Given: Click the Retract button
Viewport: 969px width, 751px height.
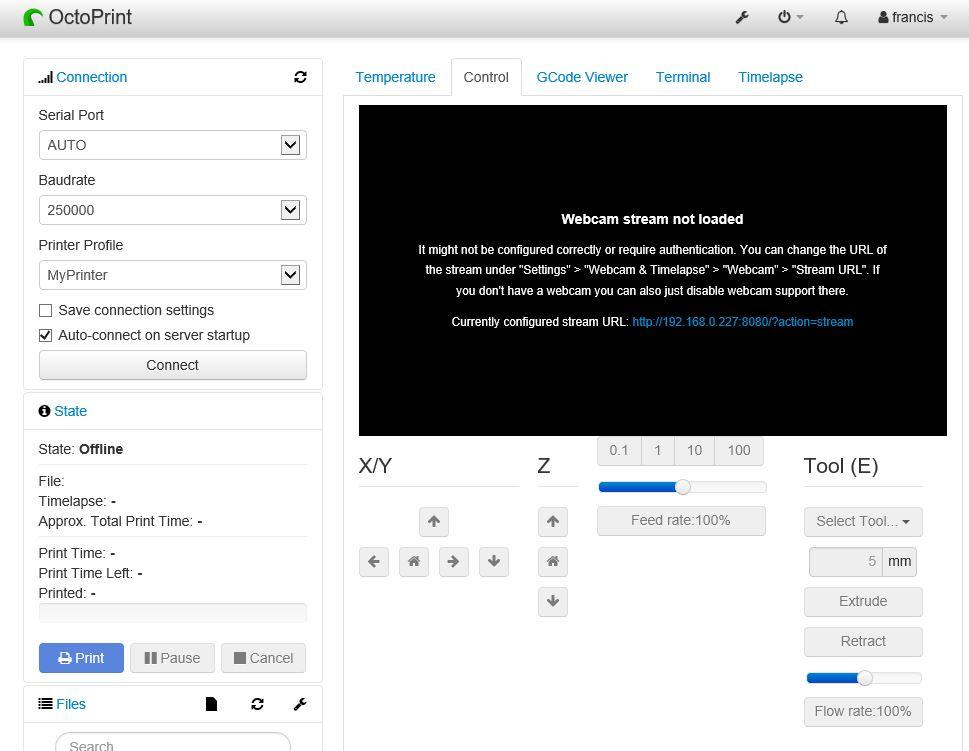Looking at the screenshot, I should (x=863, y=642).
